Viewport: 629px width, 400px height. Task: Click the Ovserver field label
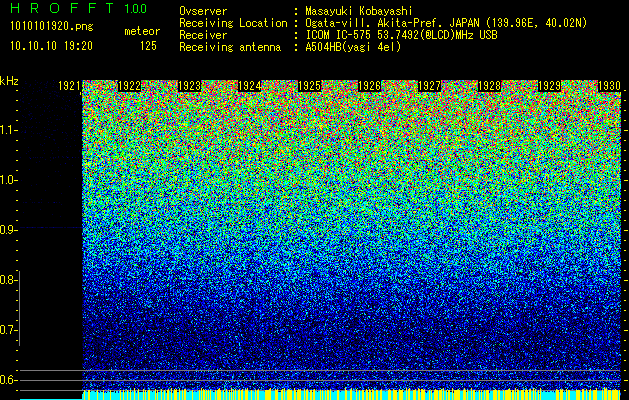click(203, 11)
